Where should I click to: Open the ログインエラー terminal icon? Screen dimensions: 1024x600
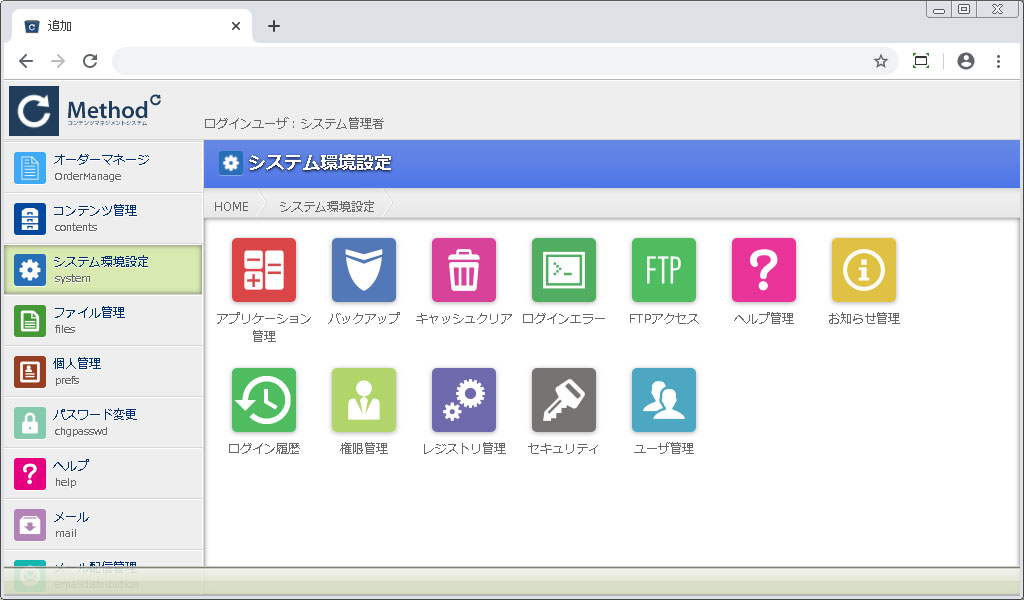pos(564,270)
